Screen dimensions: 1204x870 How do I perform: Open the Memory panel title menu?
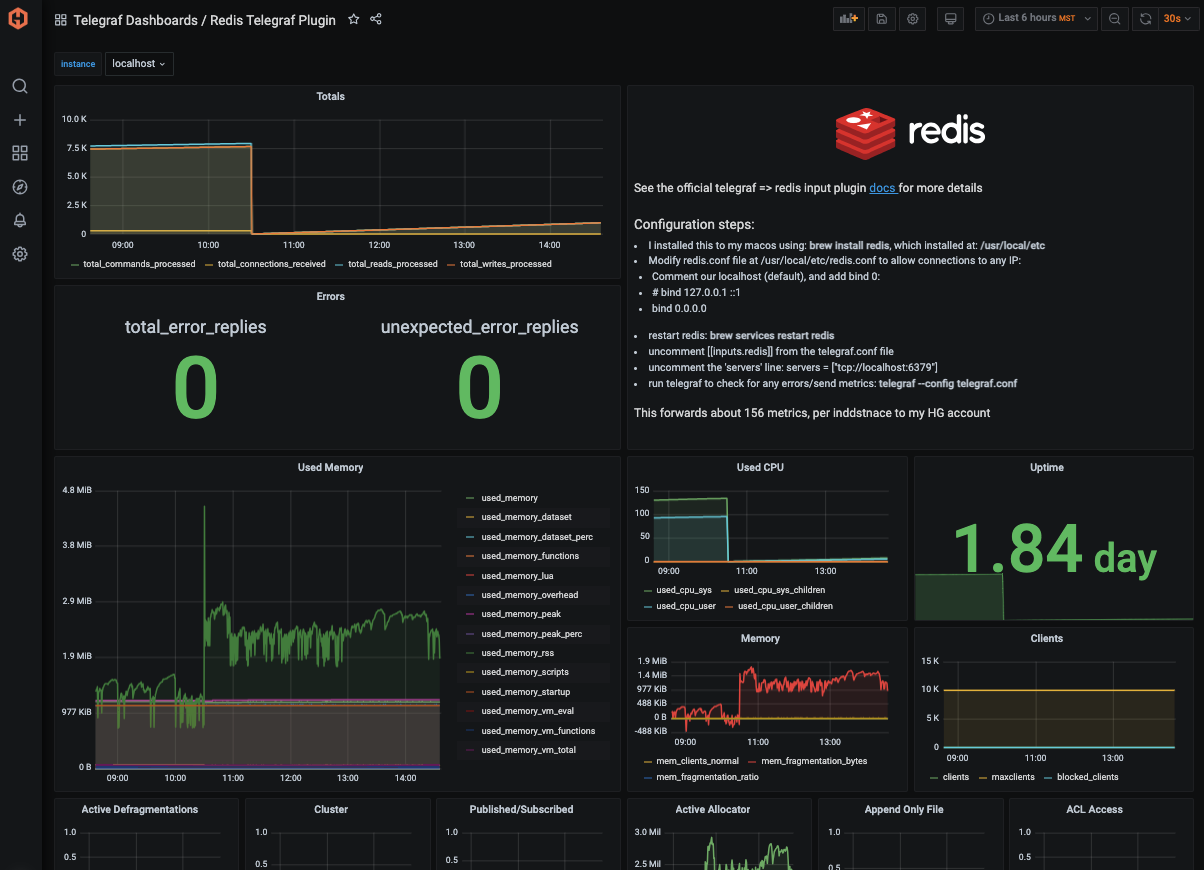(760, 638)
